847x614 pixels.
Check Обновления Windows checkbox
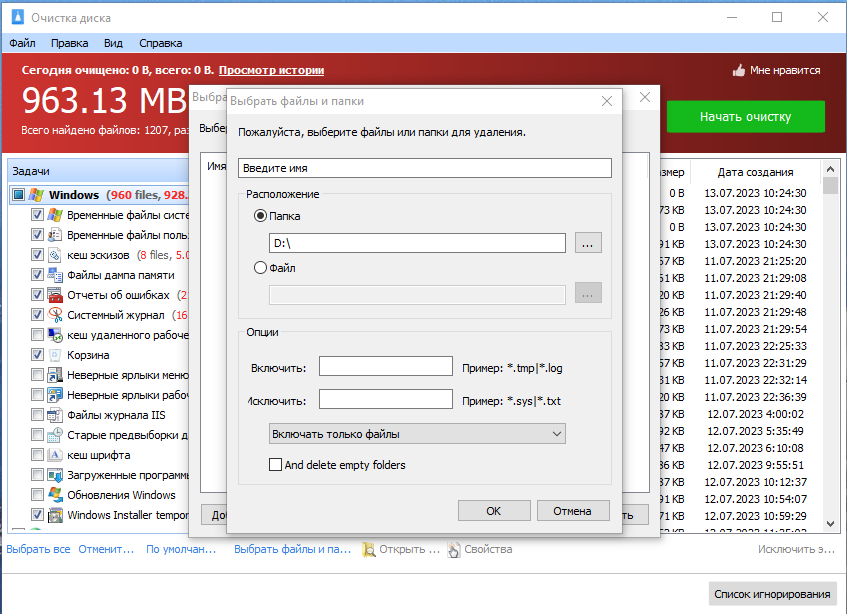(x=37, y=495)
